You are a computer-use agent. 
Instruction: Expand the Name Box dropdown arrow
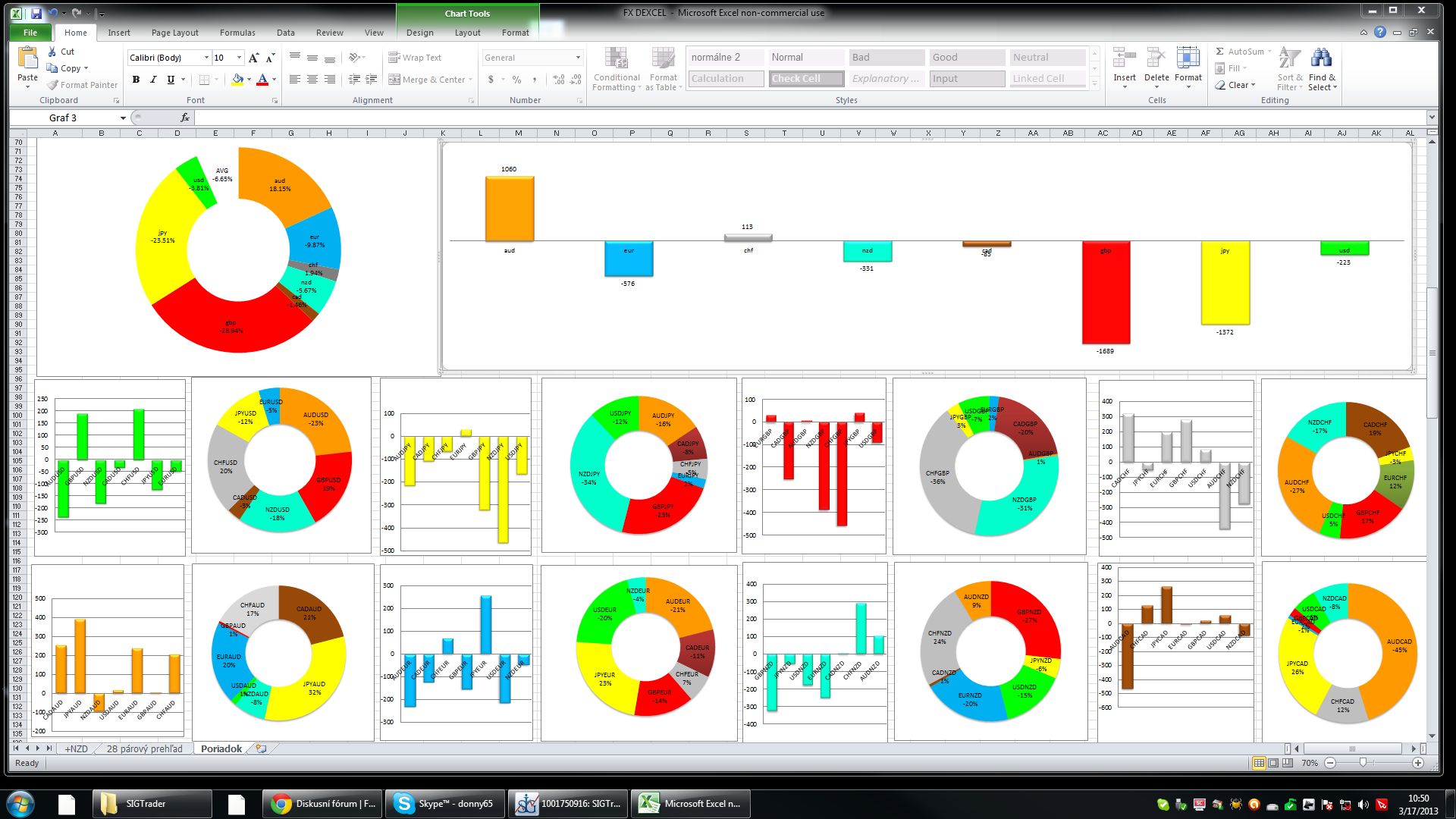click(x=123, y=118)
